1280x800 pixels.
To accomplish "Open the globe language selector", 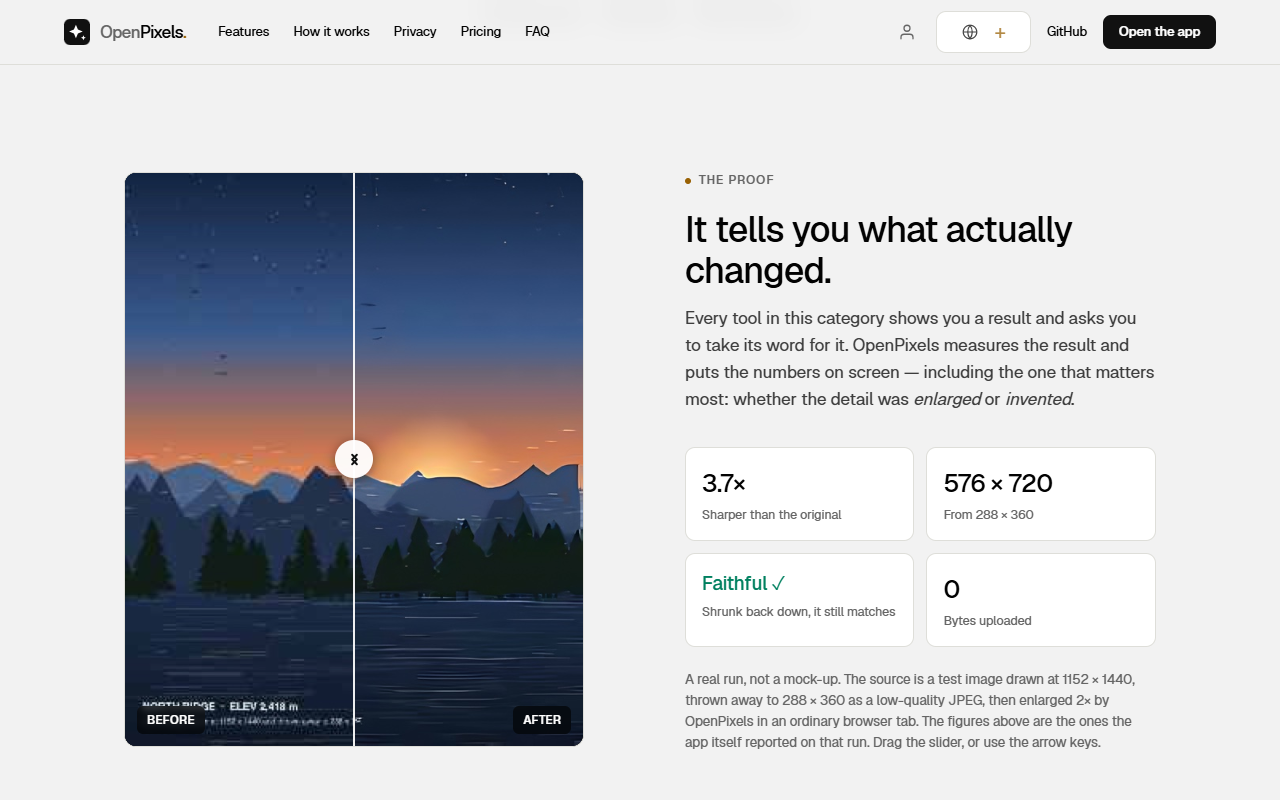I will click(983, 32).
